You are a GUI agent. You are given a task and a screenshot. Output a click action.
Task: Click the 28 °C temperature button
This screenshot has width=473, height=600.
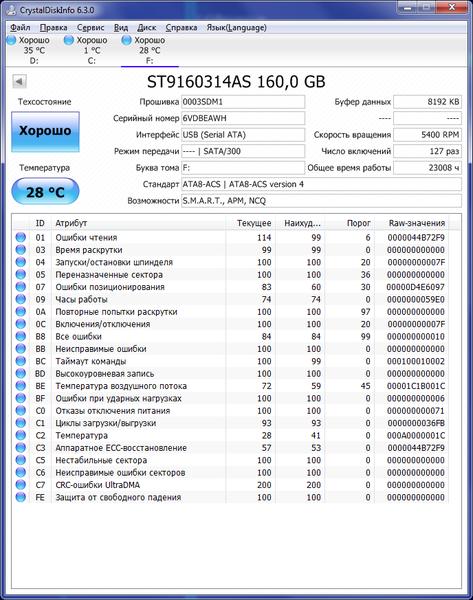click(x=46, y=191)
